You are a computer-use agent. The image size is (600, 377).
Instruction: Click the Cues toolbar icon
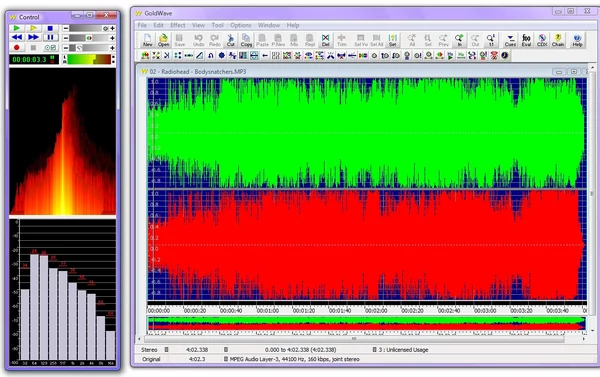click(510, 40)
